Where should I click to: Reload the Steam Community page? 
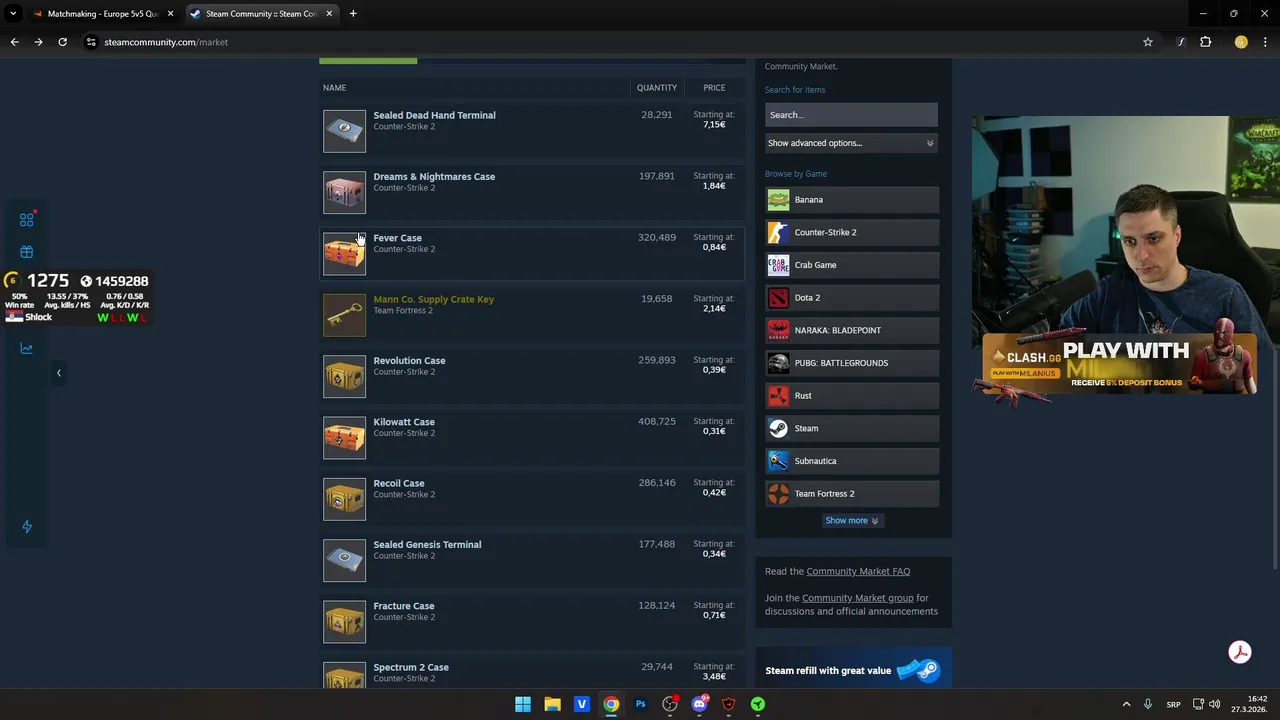pos(62,42)
